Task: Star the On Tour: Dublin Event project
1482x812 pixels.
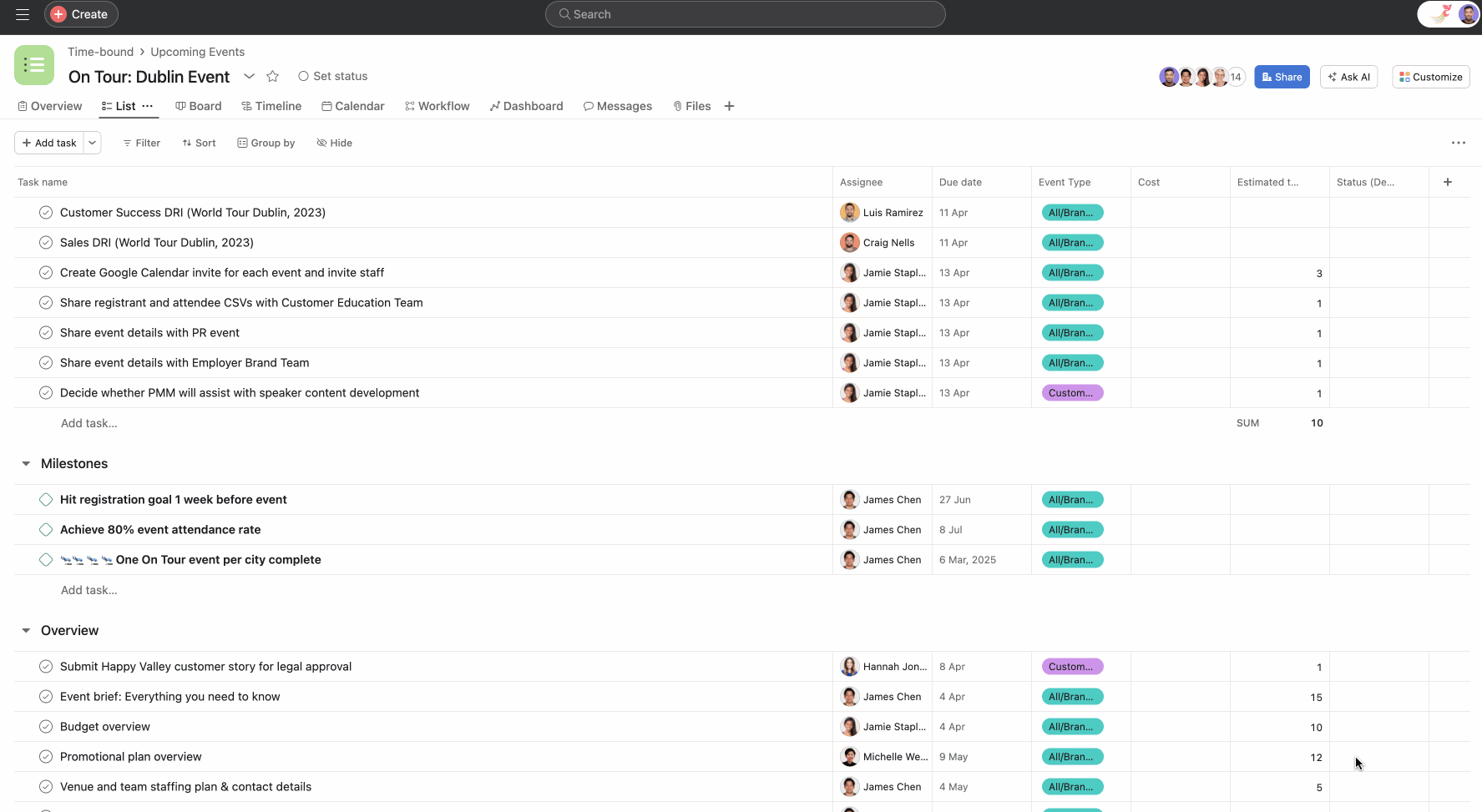Action: [x=272, y=76]
